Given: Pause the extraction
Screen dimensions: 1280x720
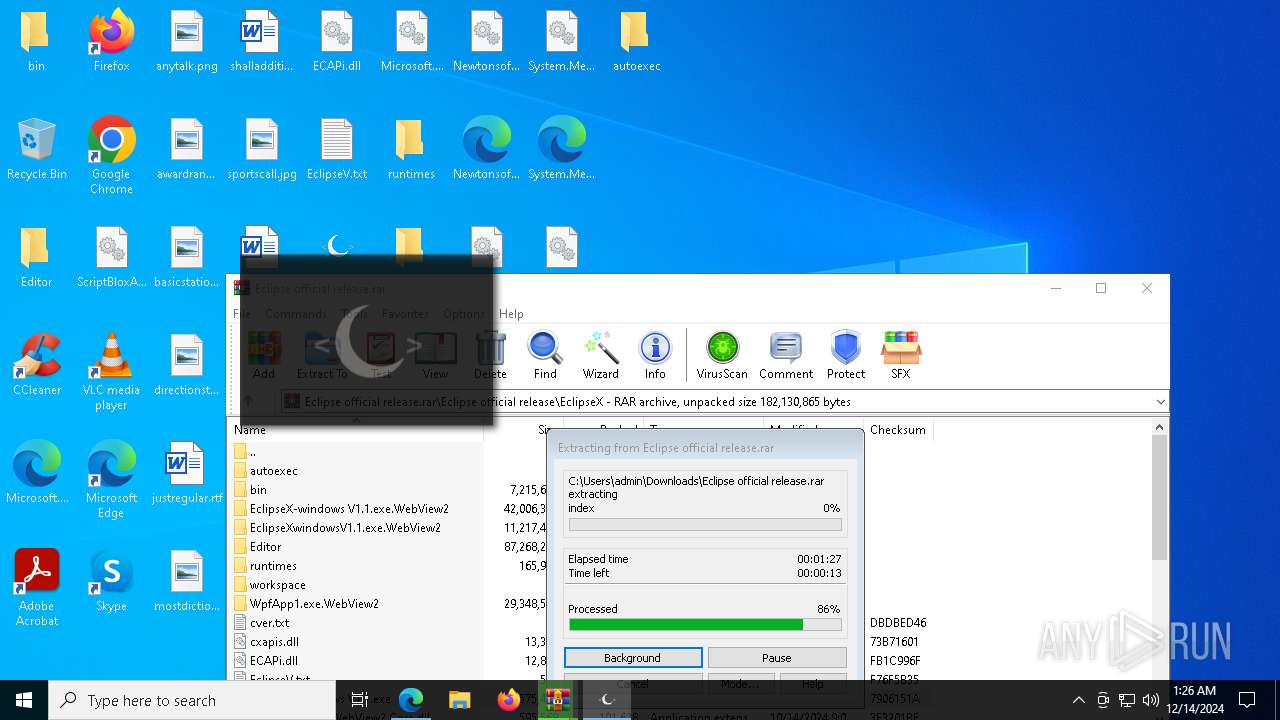Looking at the screenshot, I should click(777, 658).
